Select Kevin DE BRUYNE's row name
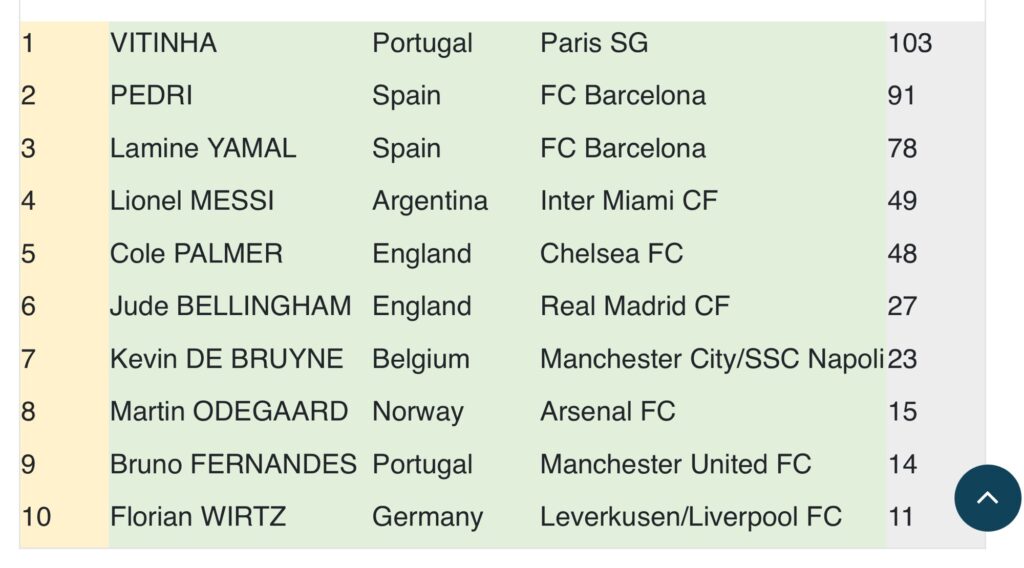The width and height of the screenshot is (1024, 568). click(226, 359)
